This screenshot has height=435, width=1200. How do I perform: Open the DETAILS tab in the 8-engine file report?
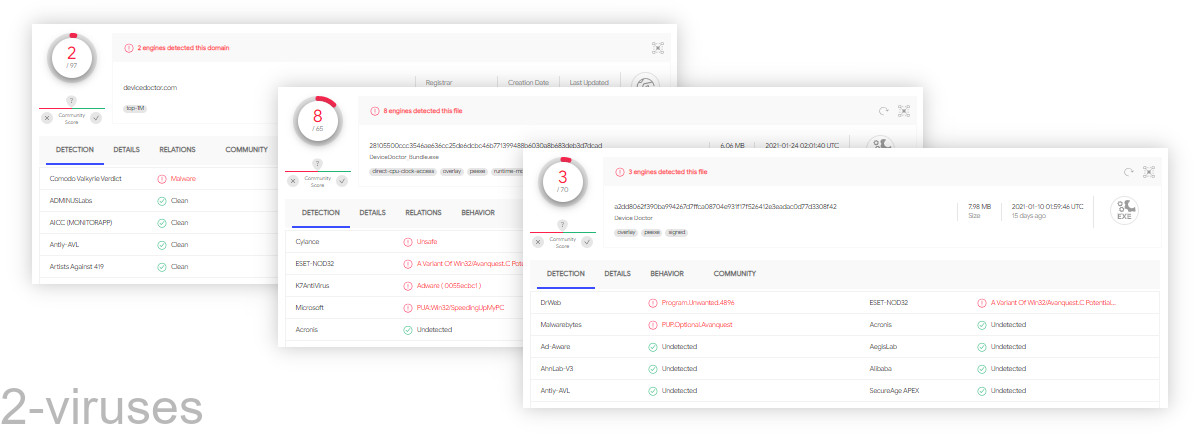click(x=373, y=213)
